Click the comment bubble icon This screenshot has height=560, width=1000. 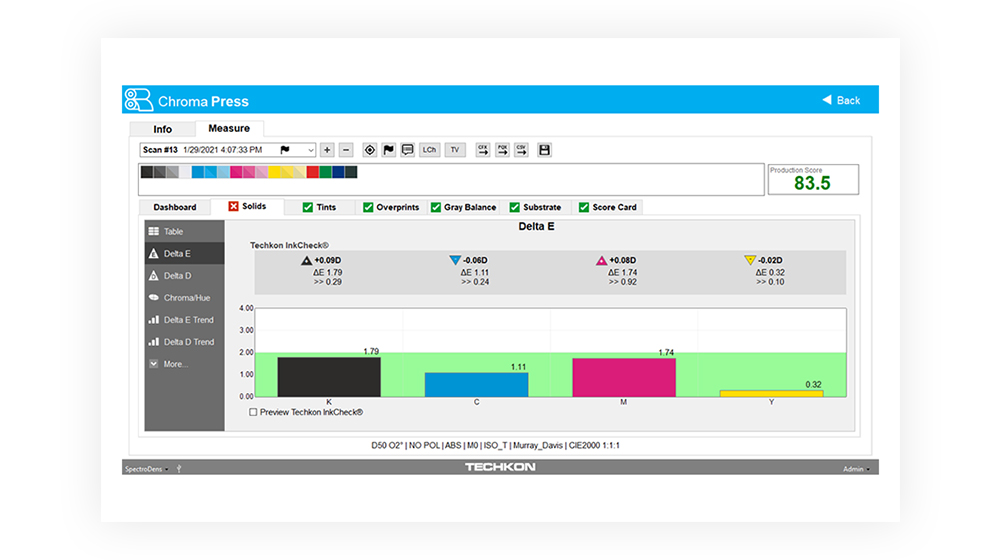pyautogui.click(x=408, y=150)
